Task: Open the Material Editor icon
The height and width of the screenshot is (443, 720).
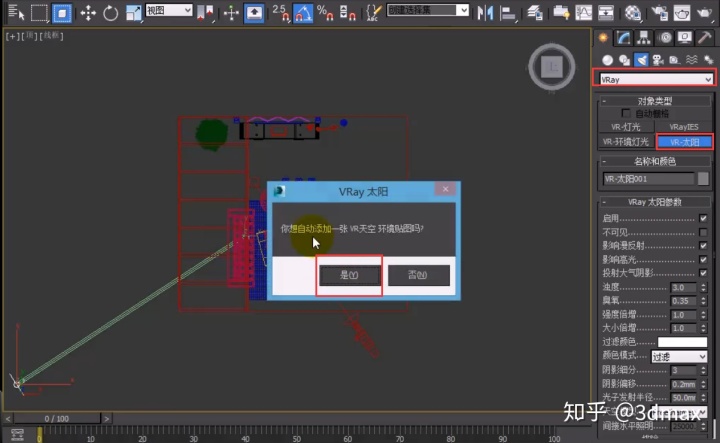Action: click(x=633, y=13)
